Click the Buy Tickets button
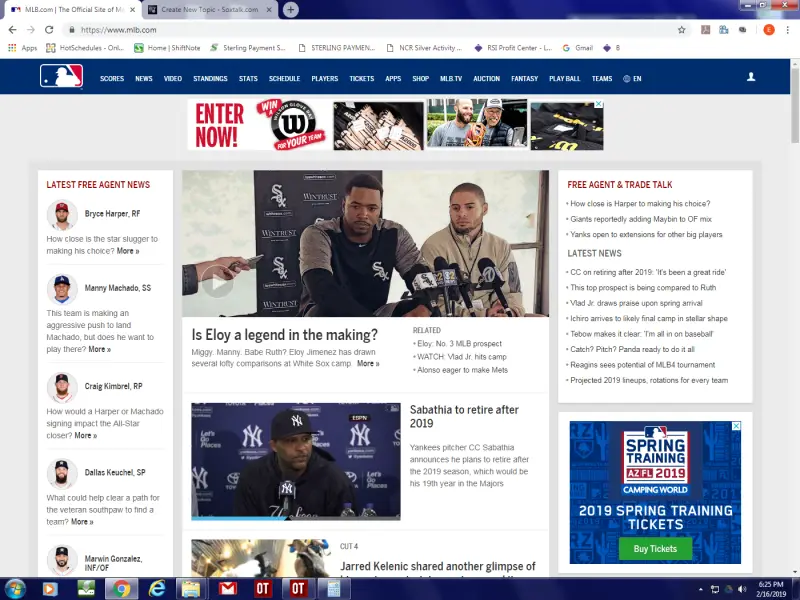This screenshot has height=600, width=800. (655, 548)
